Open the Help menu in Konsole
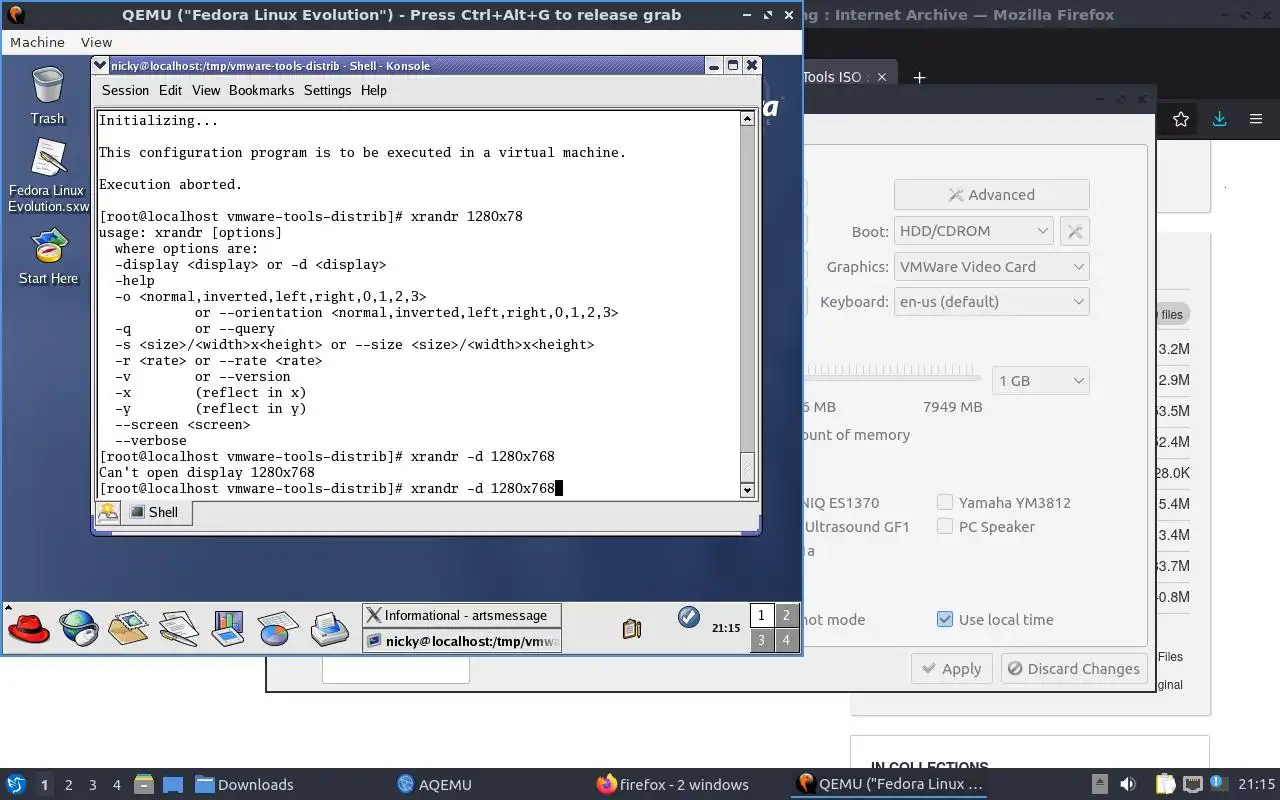Image resolution: width=1280 pixels, height=800 pixels. tap(373, 90)
